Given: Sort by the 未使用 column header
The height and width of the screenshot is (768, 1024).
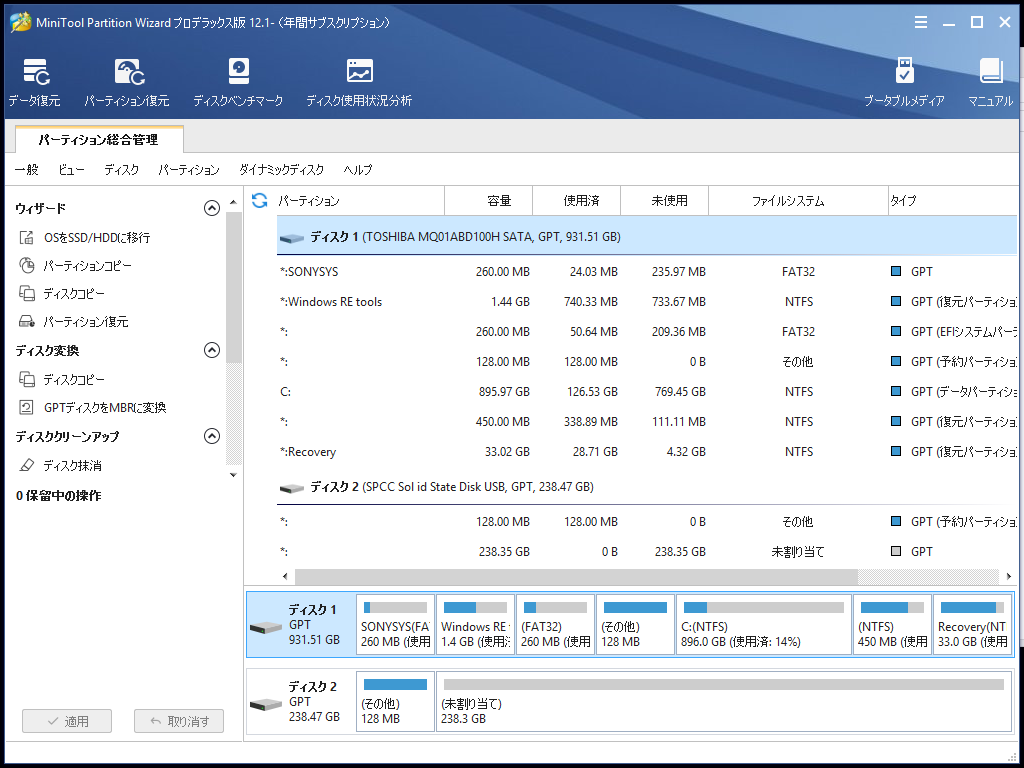Looking at the screenshot, I should click(665, 200).
